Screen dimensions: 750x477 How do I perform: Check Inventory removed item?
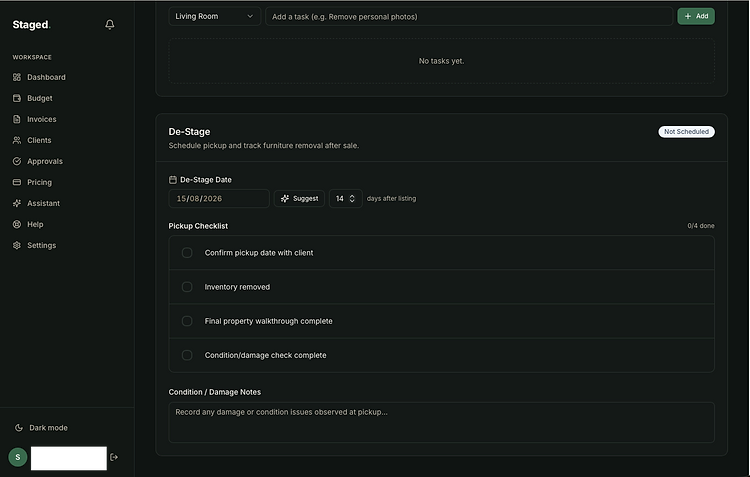click(187, 287)
